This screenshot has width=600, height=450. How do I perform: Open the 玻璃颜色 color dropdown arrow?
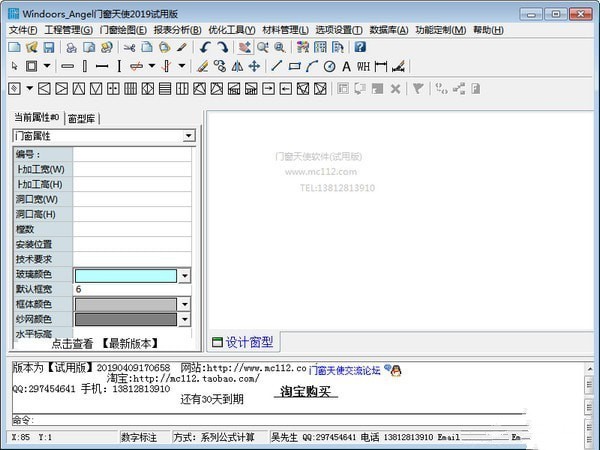(184, 275)
